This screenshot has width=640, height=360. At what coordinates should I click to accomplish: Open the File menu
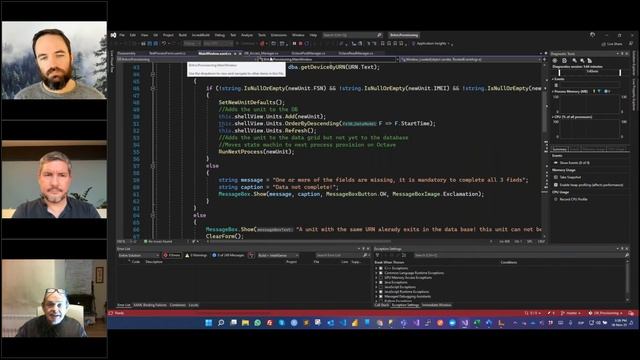click(x=122, y=35)
